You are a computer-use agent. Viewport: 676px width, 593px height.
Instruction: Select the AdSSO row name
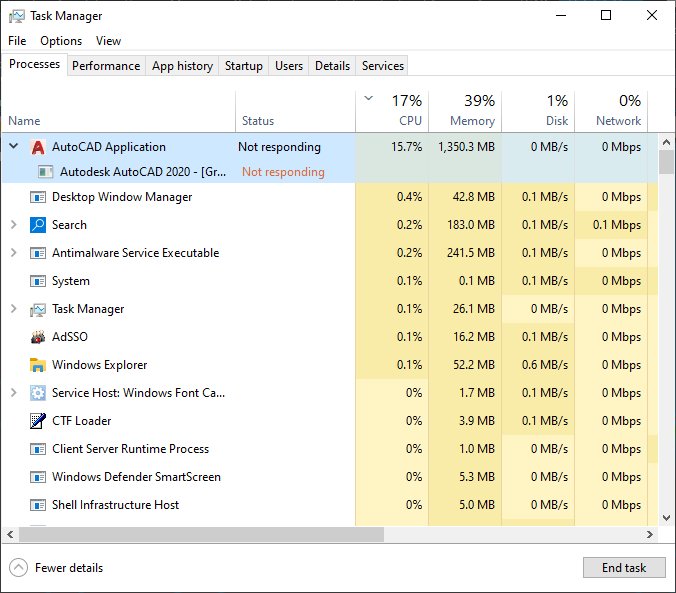[x=70, y=337]
